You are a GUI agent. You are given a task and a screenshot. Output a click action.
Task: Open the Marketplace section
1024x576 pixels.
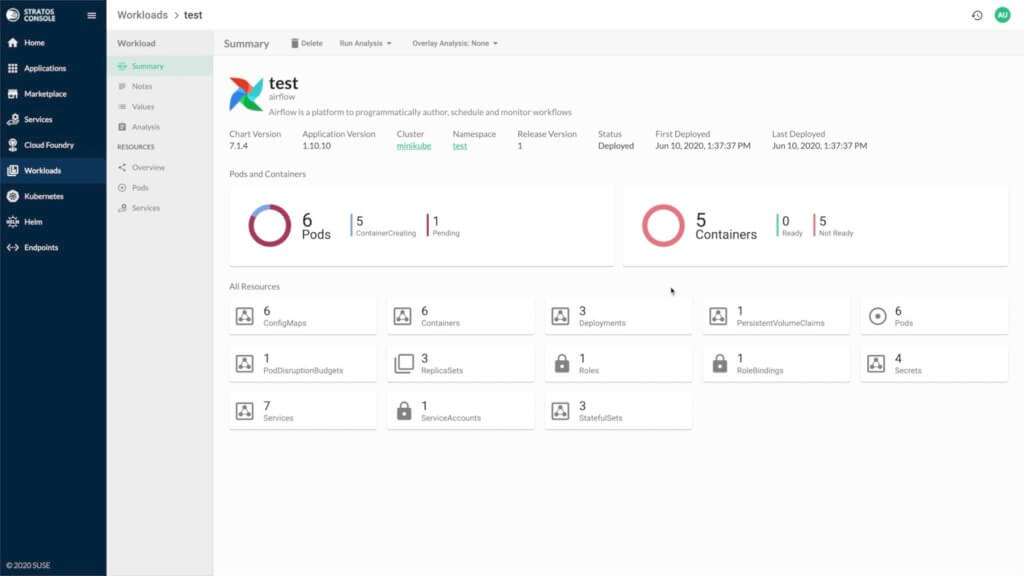click(x=53, y=94)
